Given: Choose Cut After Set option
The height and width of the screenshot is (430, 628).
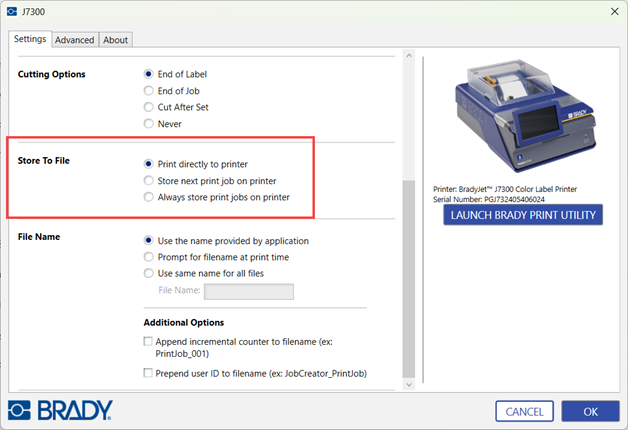Looking at the screenshot, I should tap(149, 107).
